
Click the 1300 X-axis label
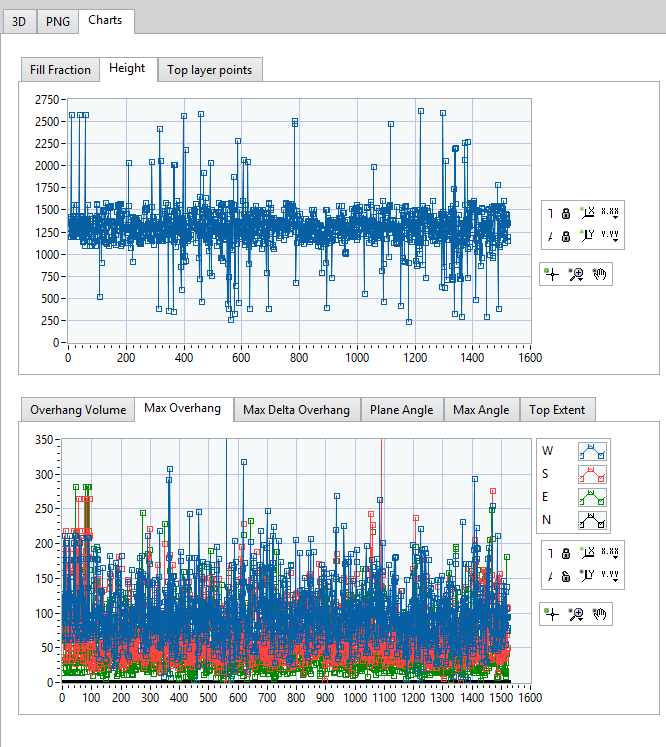[443, 698]
